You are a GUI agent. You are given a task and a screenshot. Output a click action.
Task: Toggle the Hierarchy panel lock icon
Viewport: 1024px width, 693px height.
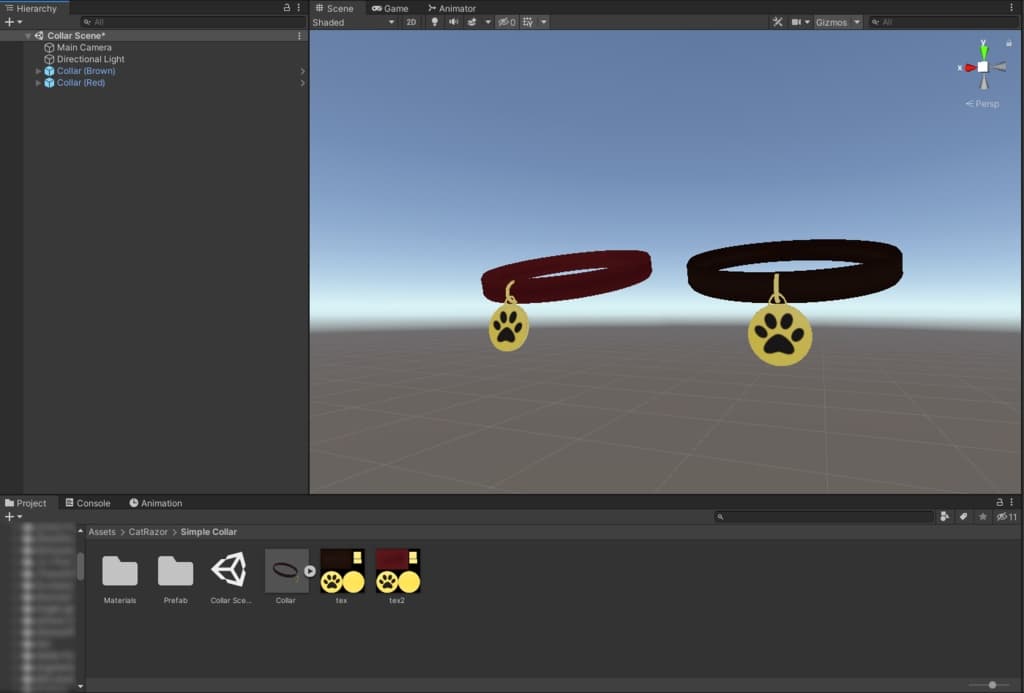click(x=287, y=8)
